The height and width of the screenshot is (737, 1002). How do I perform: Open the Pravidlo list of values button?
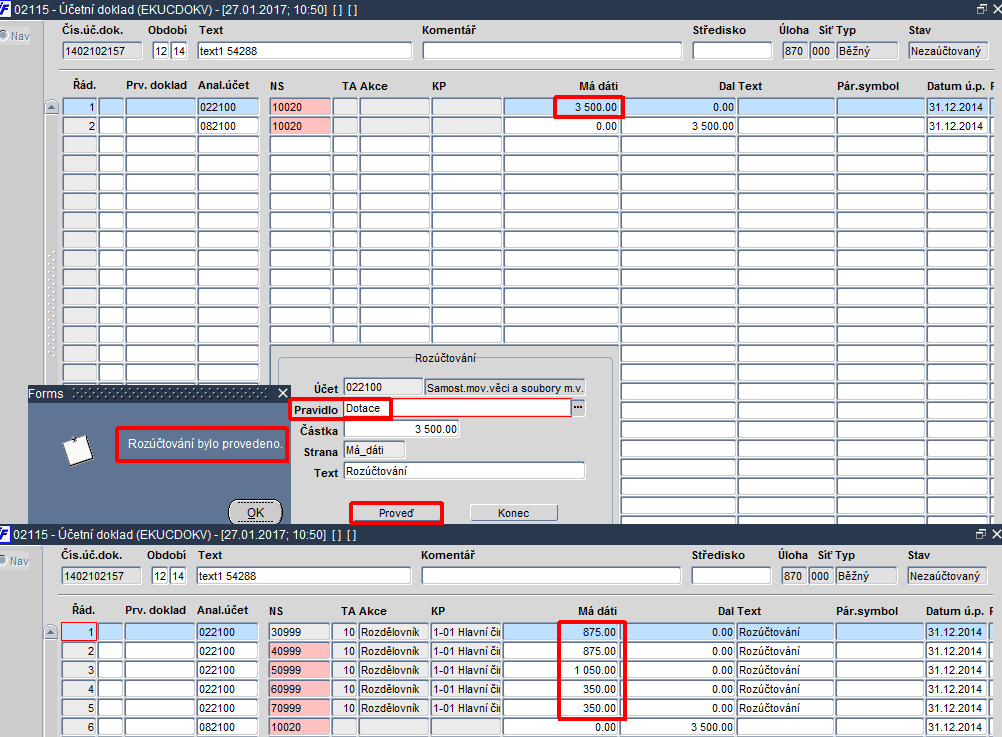tap(578, 407)
